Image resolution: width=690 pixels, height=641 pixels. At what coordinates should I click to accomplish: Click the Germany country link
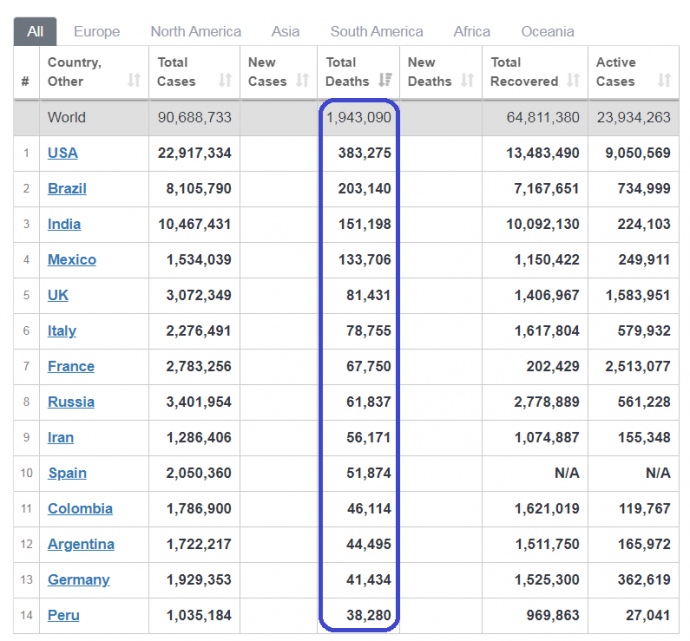pyautogui.click(x=78, y=580)
